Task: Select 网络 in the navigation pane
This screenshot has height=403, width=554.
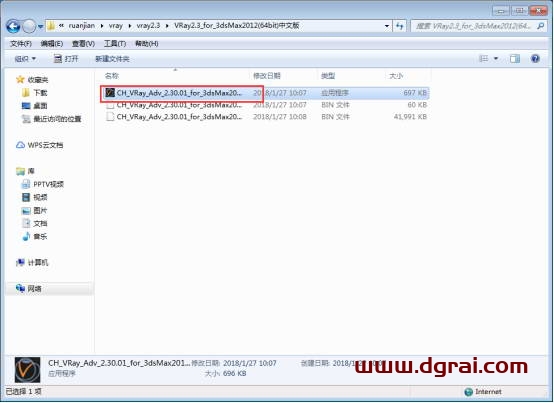Action: coord(34,289)
